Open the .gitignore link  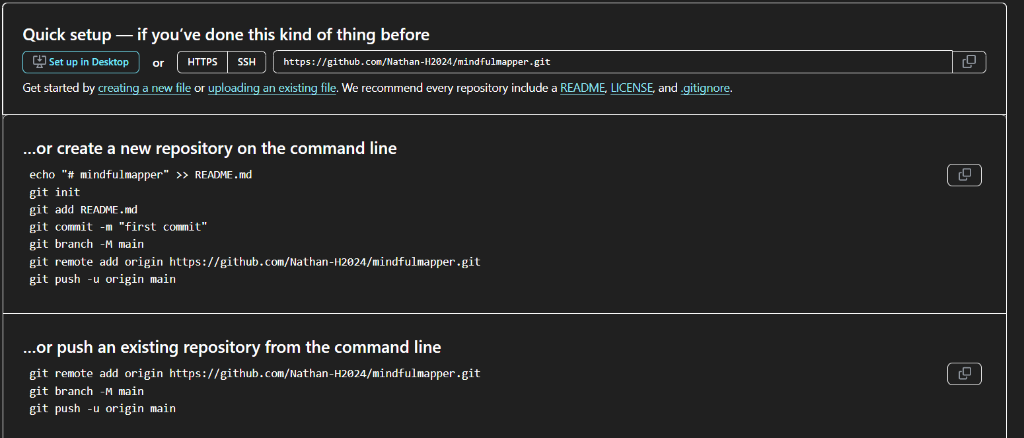[705, 88]
